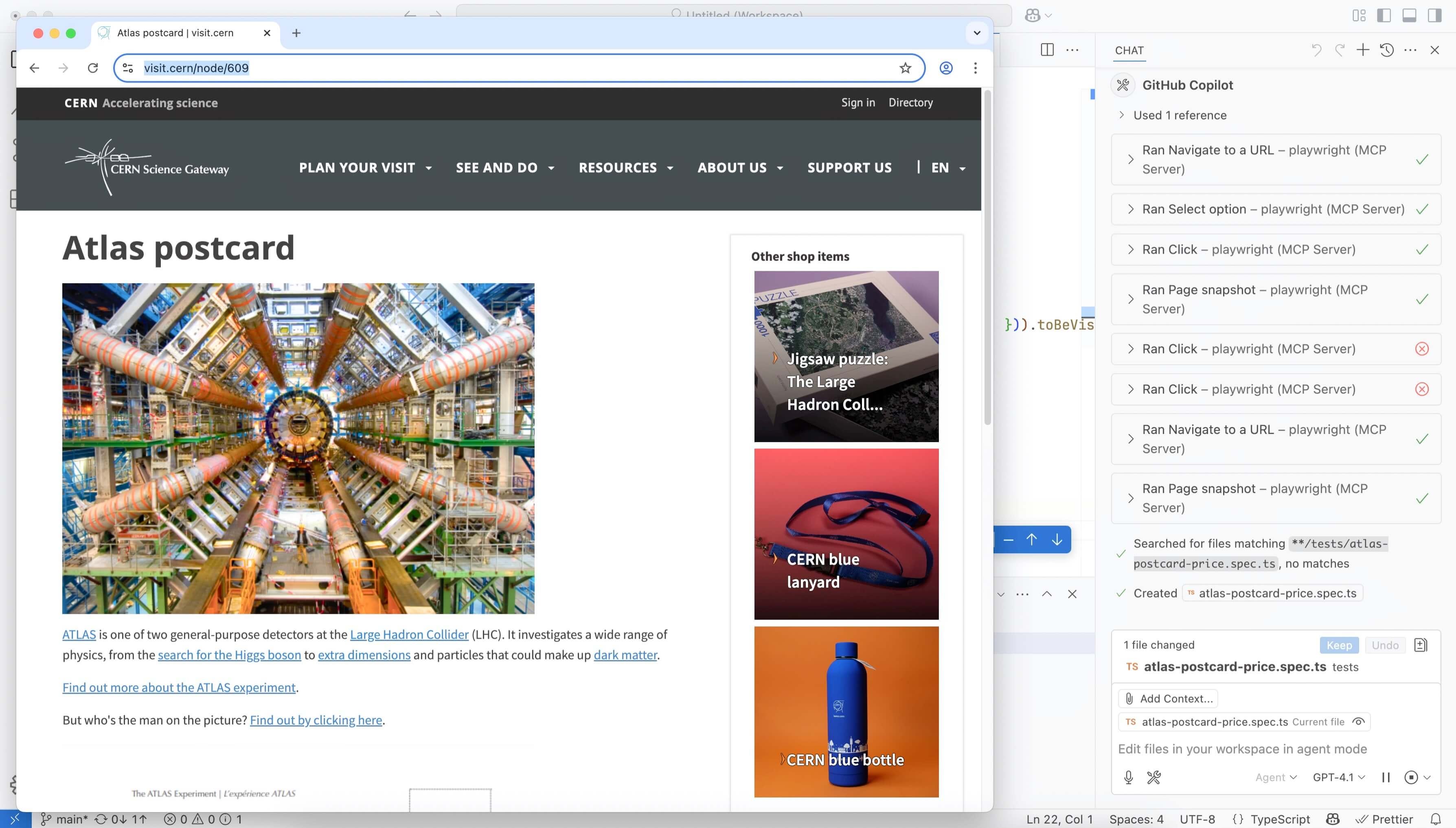Click Keep to accept file changes
Screen dimensions: 1456x828
pos(1339,645)
